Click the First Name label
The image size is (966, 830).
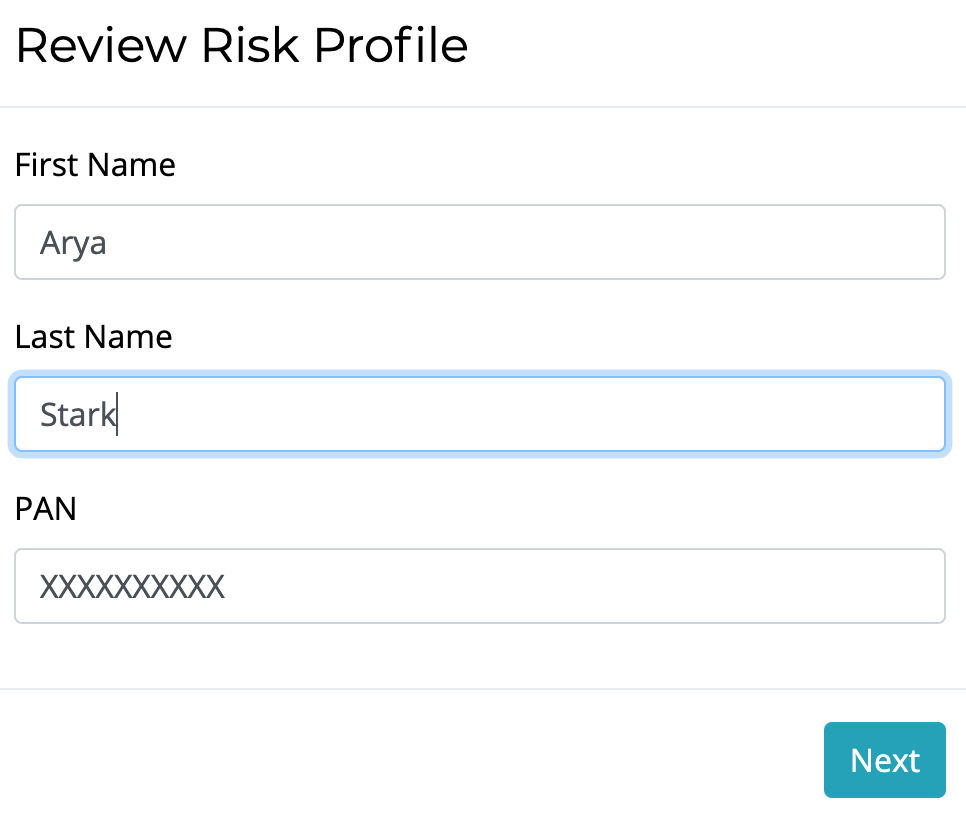[95, 165]
